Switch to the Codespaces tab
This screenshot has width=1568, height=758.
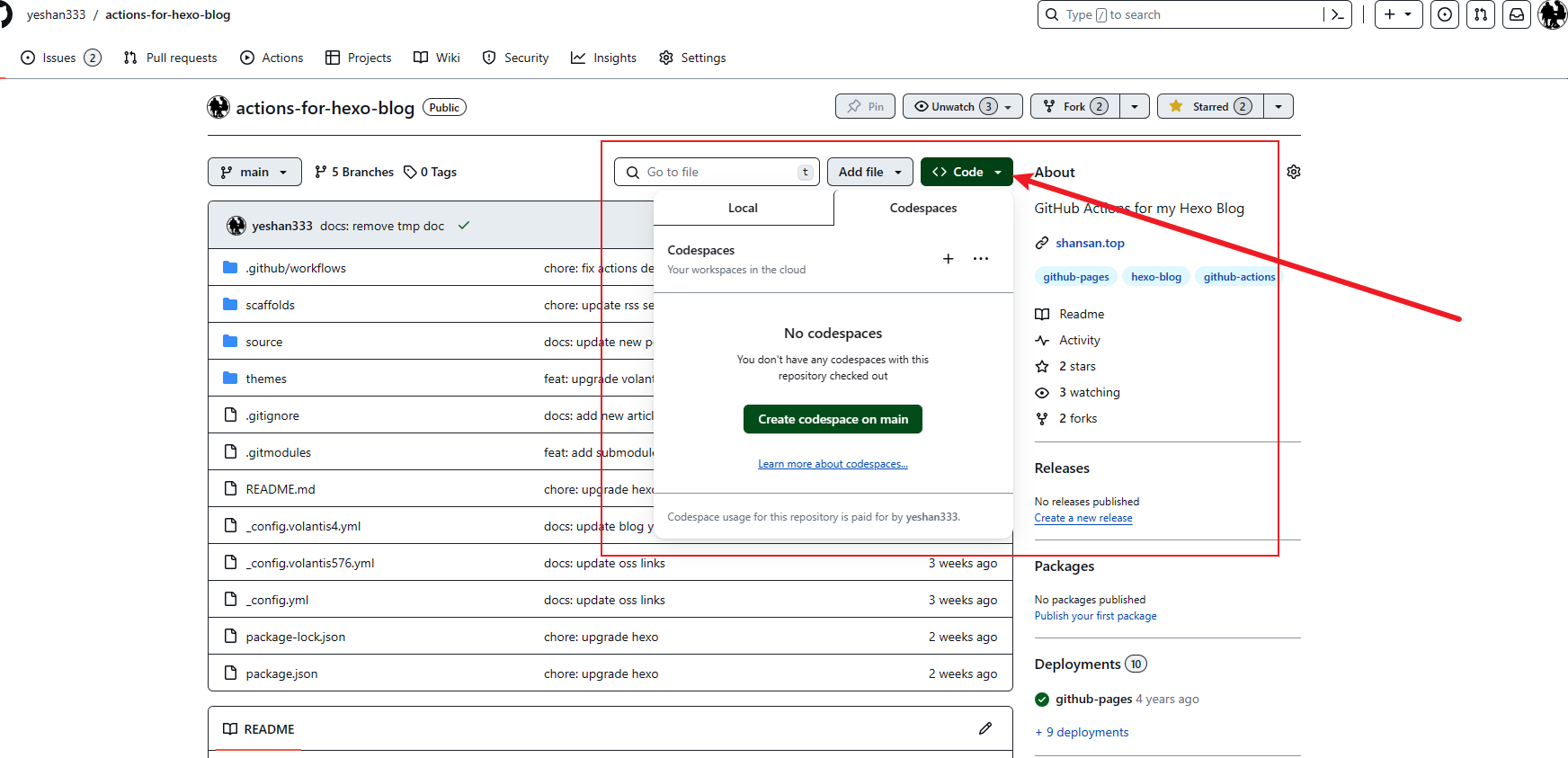(923, 208)
